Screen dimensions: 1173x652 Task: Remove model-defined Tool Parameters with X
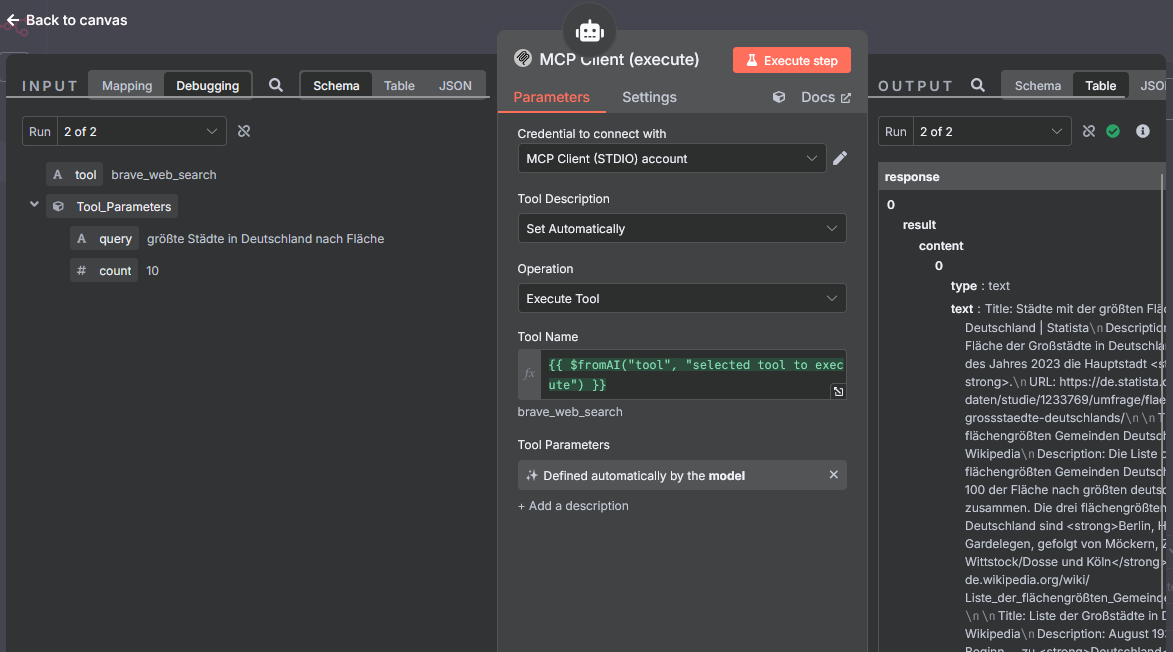click(833, 475)
